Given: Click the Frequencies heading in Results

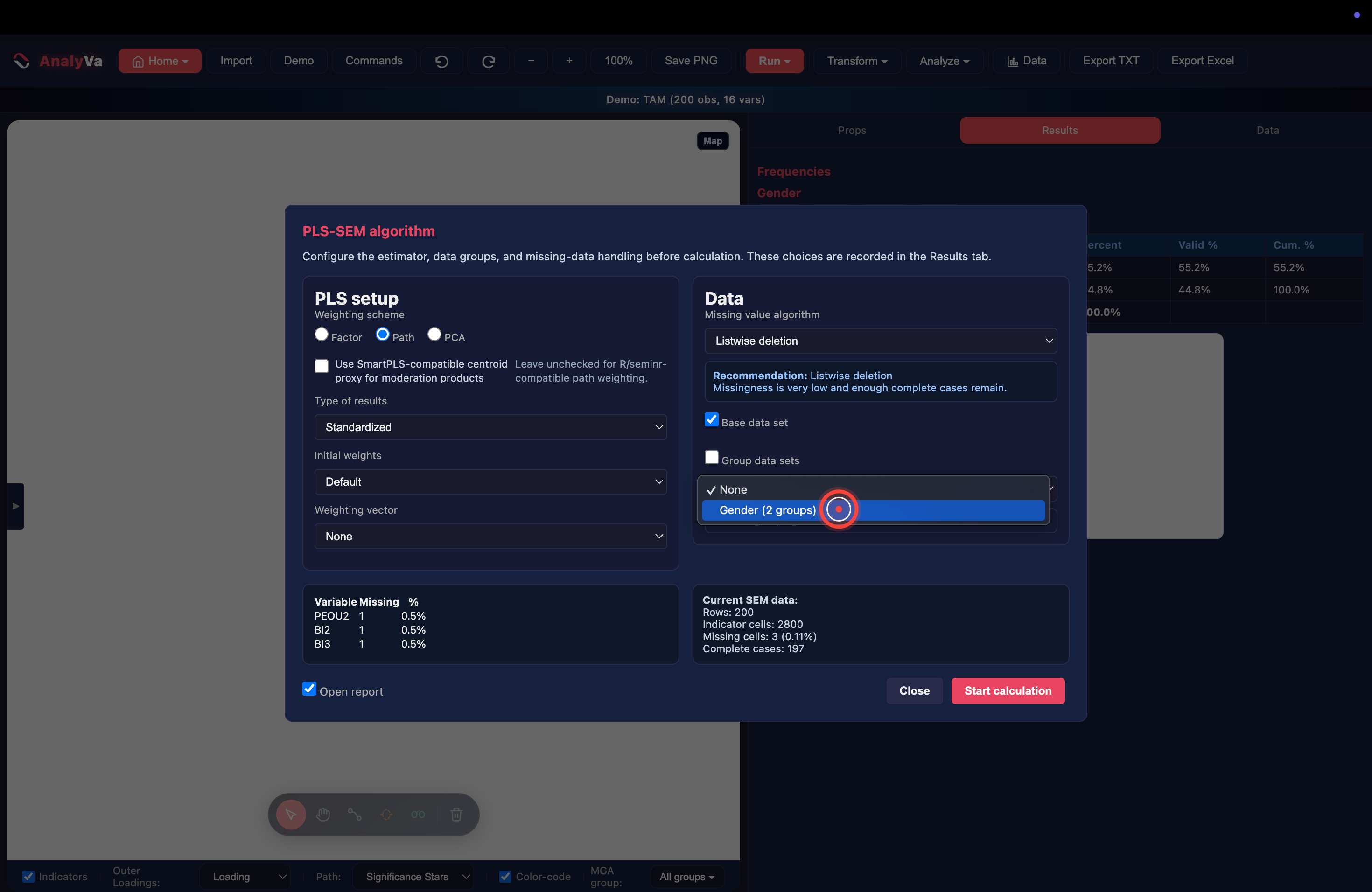Looking at the screenshot, I should (x=793, y=172).
